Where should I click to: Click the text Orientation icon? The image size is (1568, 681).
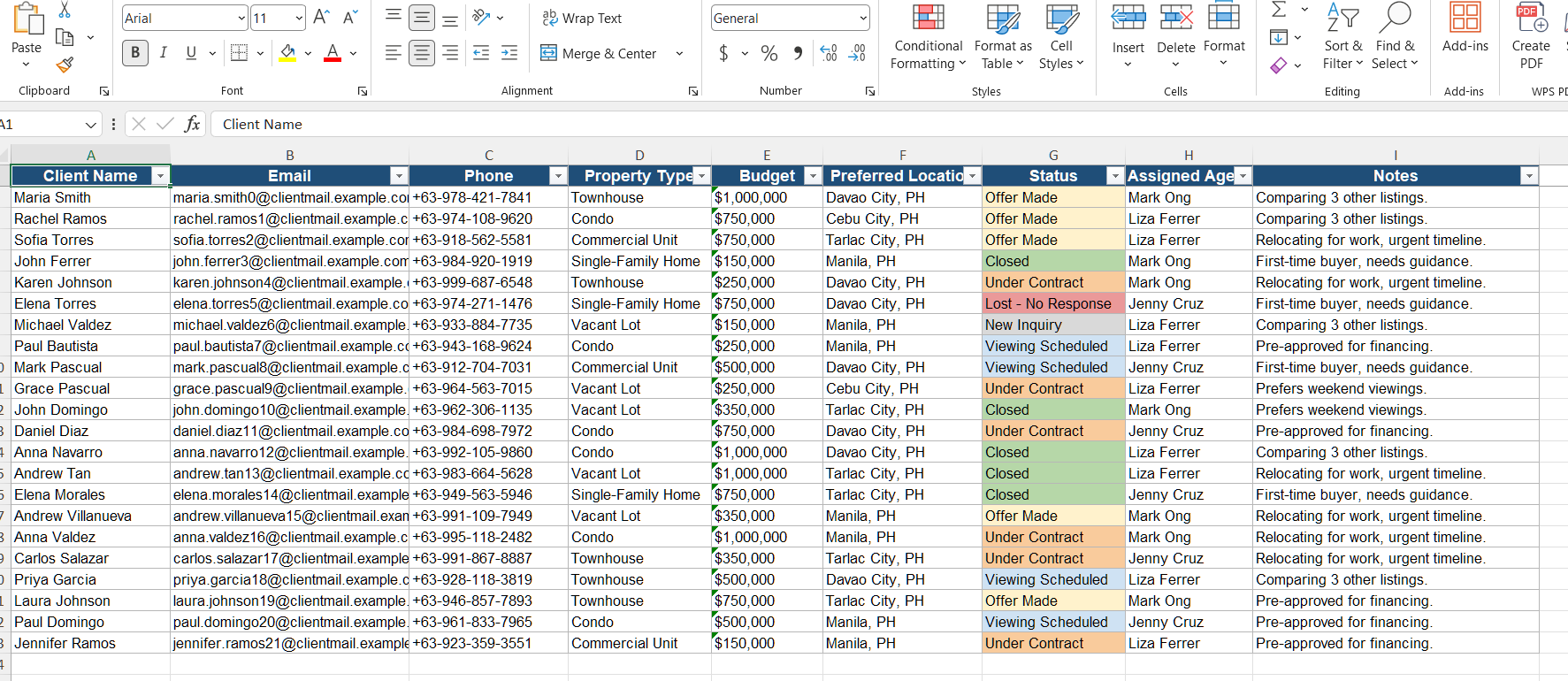tap(481, 18)
